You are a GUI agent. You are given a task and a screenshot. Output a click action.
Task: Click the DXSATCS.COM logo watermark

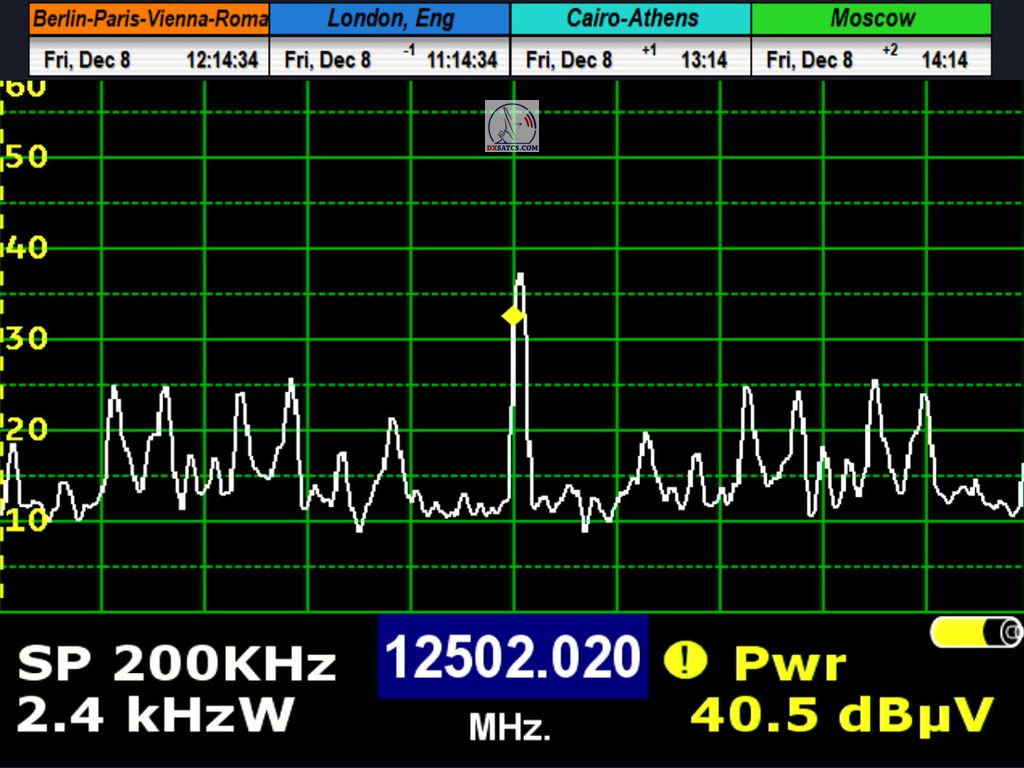(x=512, y=126)
